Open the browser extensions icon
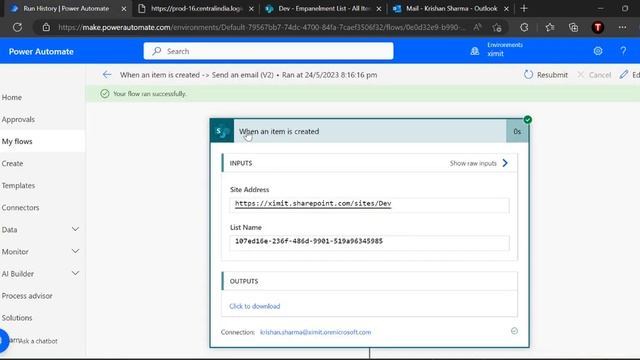Image resolution: width=640 pixels, height=360 pixels. (x=524, y=27)
